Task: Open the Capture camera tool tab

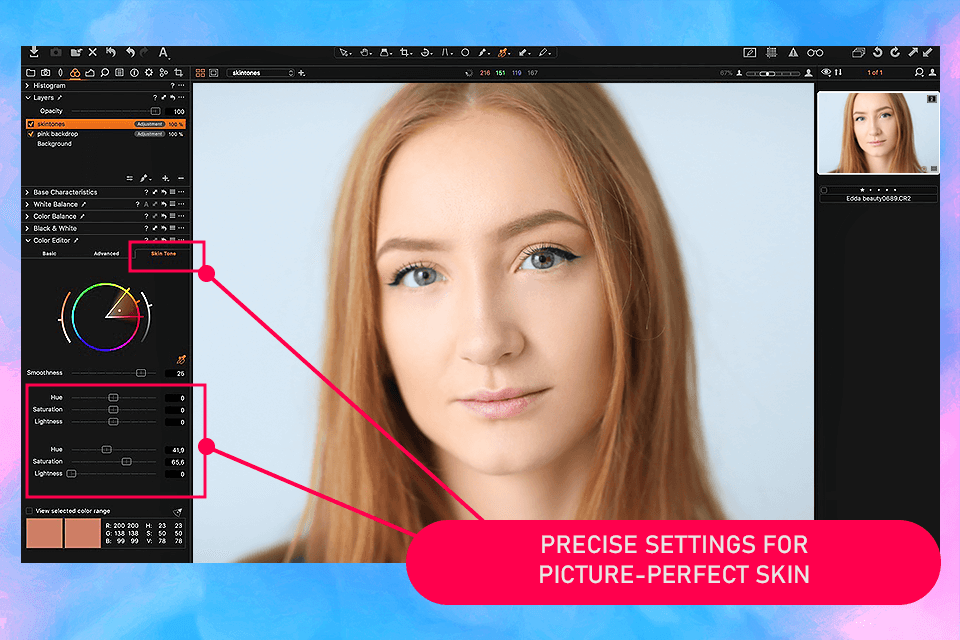Action: pos(45,73)
